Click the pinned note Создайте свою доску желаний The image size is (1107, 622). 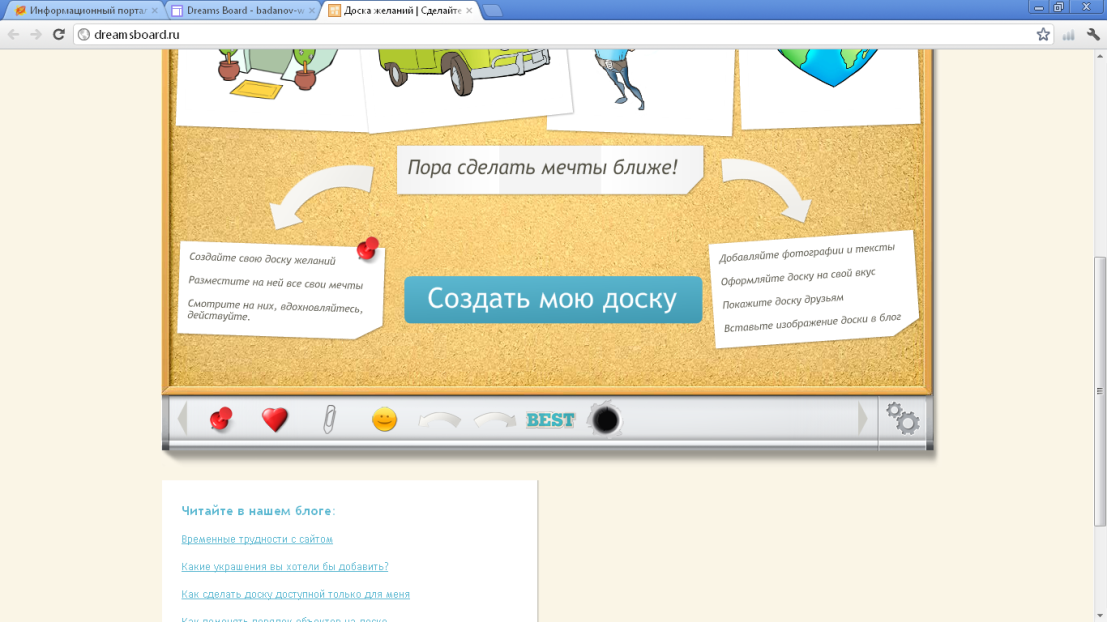point(282,289)
